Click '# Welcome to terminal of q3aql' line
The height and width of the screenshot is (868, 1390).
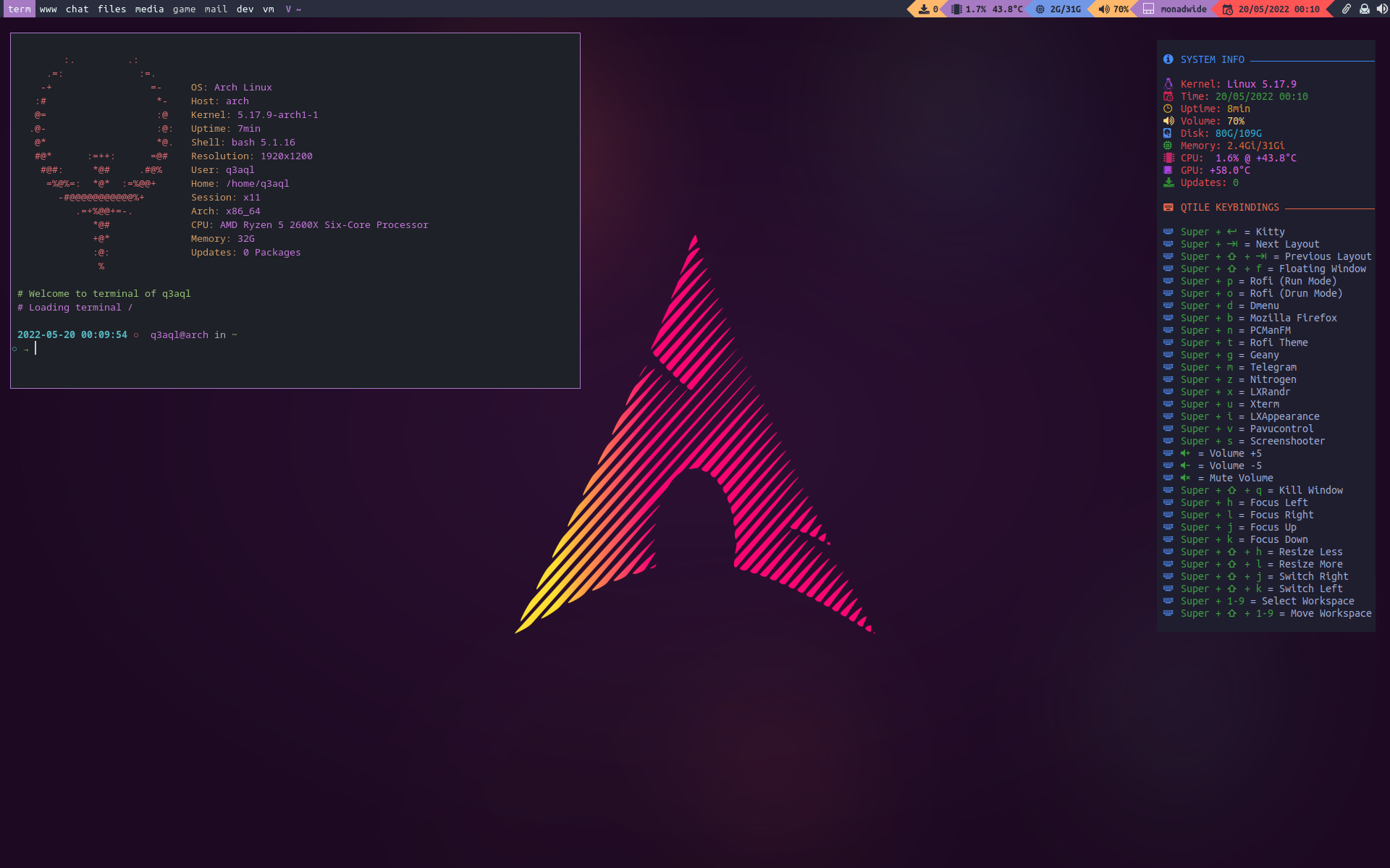[104, 293]
